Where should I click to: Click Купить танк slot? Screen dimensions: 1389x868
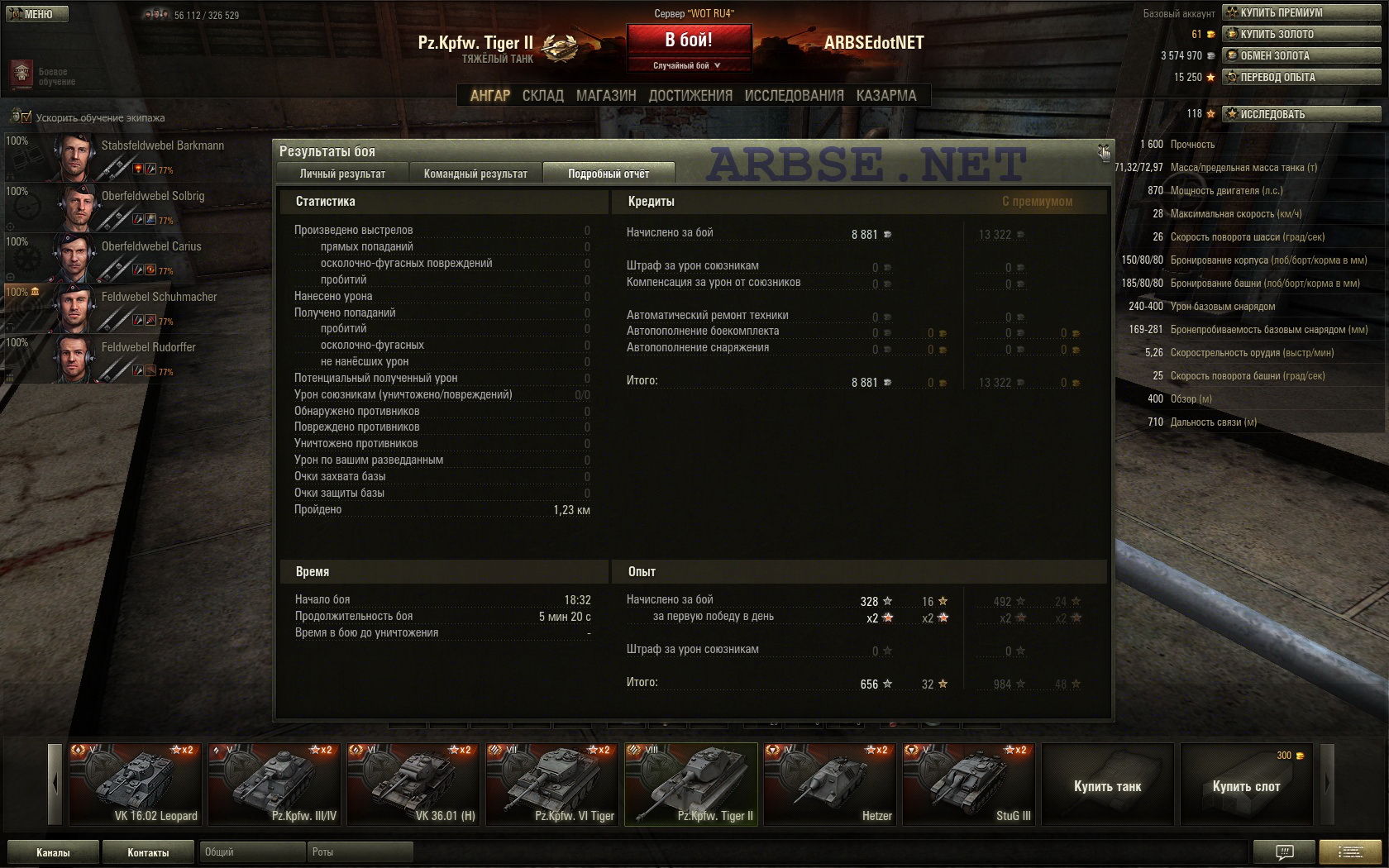1107,784
